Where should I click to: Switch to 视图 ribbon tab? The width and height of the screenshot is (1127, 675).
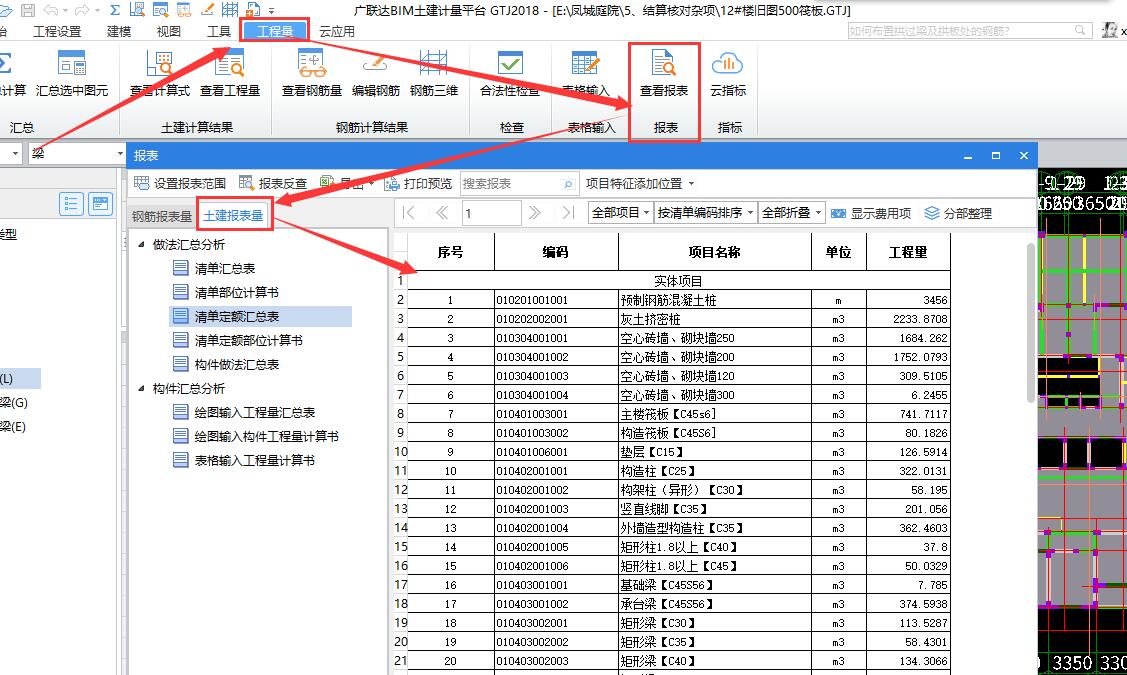pyautogui.click(x=168, y=31)
